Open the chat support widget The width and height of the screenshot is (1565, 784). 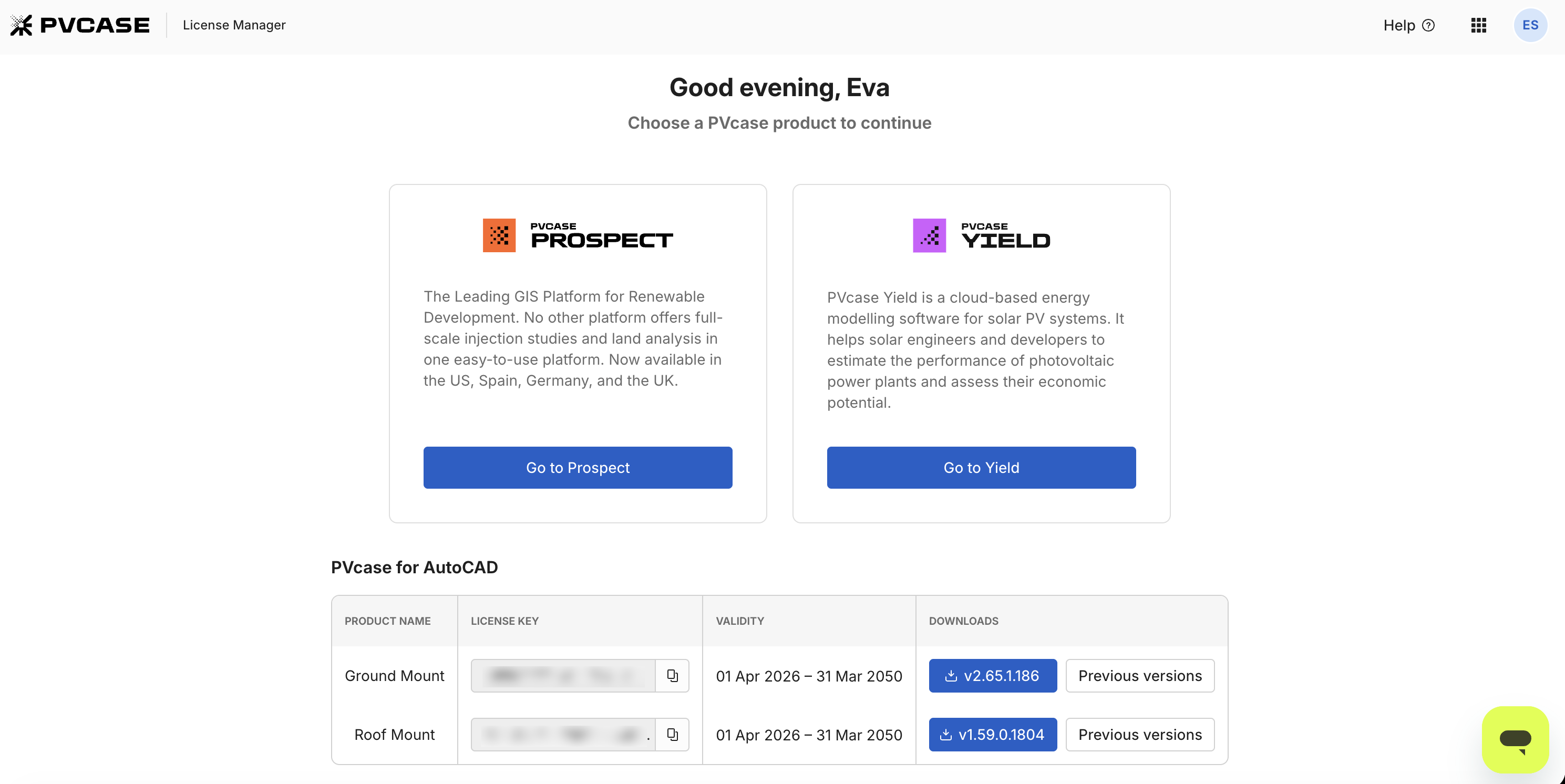click(x=1515, y=739)
